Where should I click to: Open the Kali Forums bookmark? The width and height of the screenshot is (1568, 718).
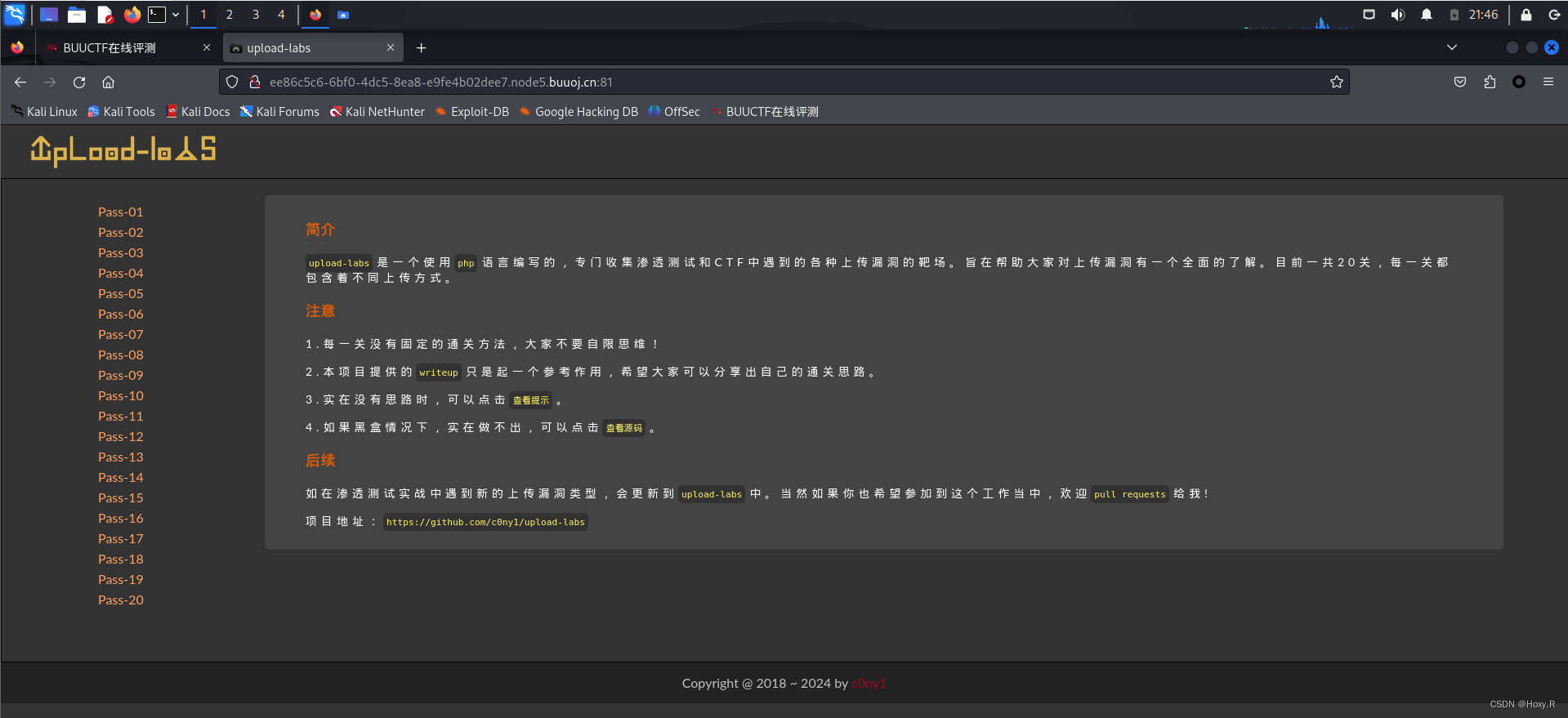[x=279, y=112]
